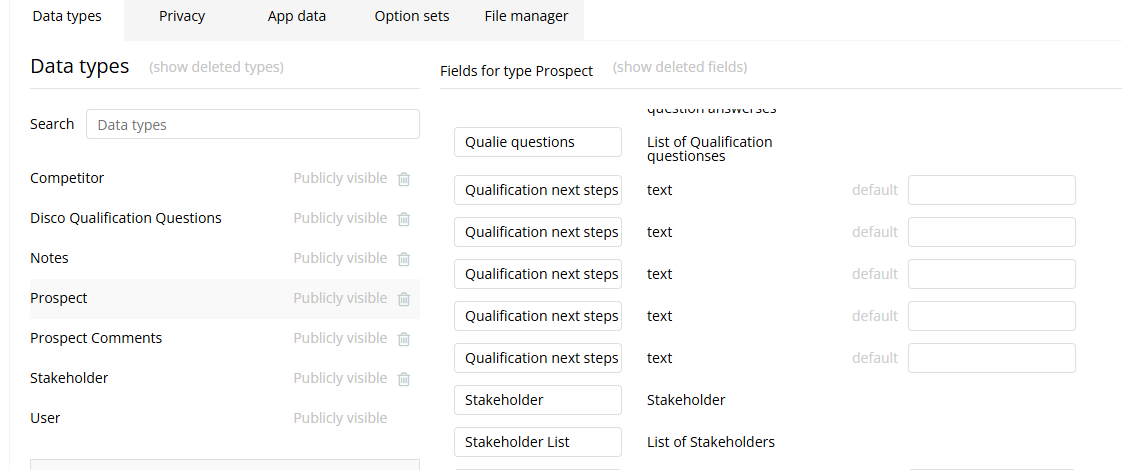Open the File manager tab
The width and height of the screenshot is (1122, 470).
coord(526,16)
